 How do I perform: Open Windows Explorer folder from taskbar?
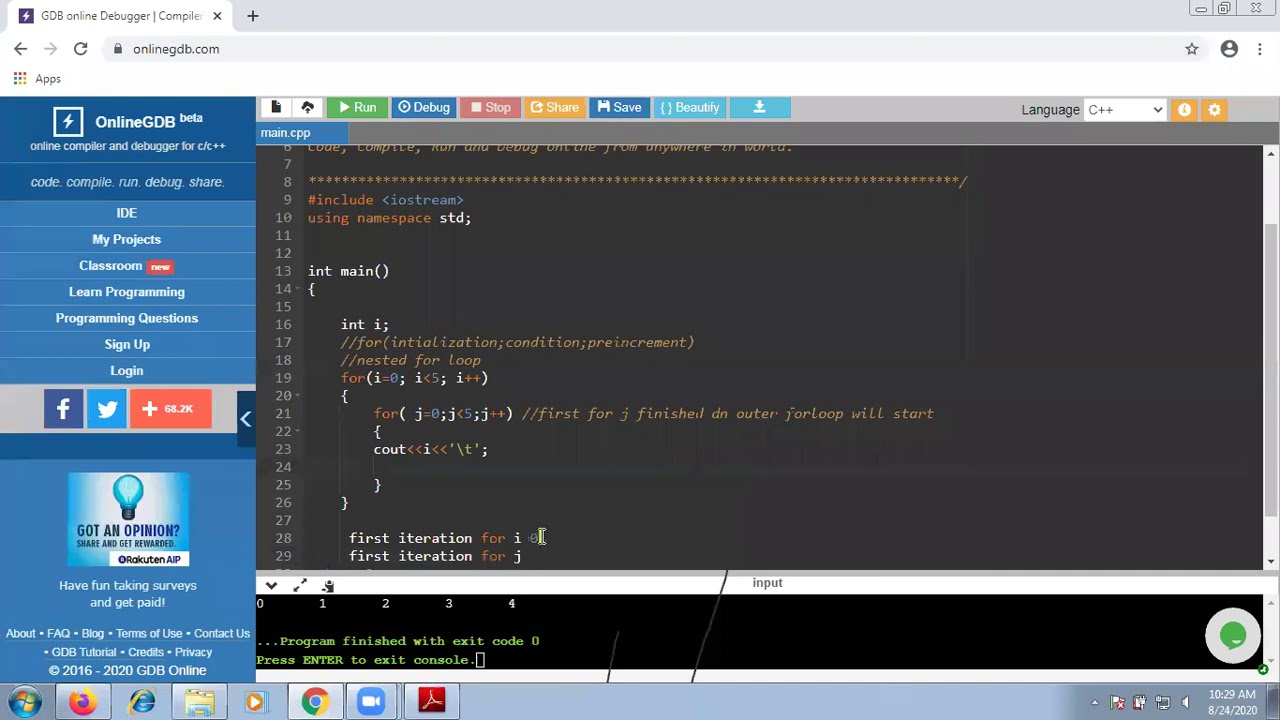pyautogui.click(x=199, y=702)
